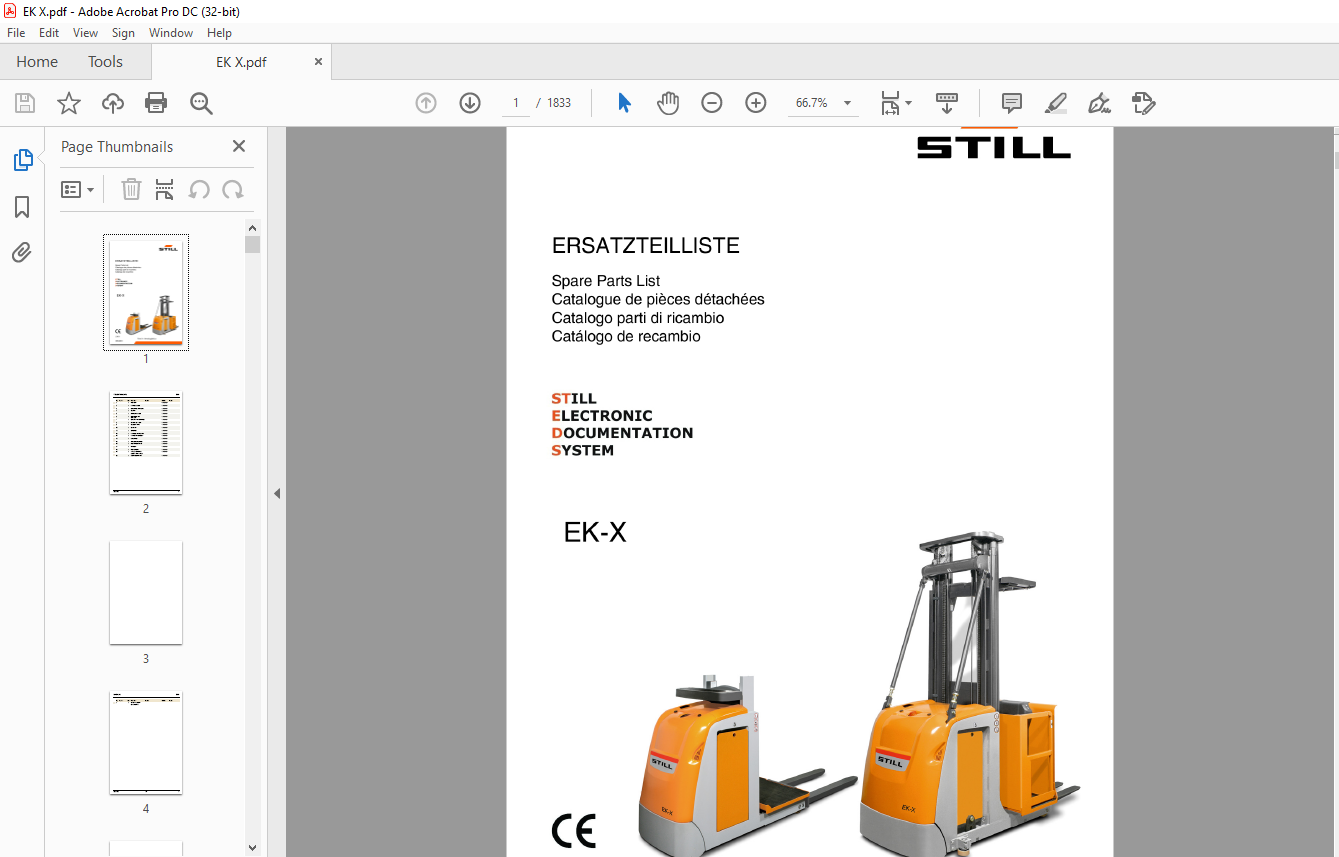
Task: Click the scrolling mode read icon
Action: pyautogui.click(x=946, y=103)
